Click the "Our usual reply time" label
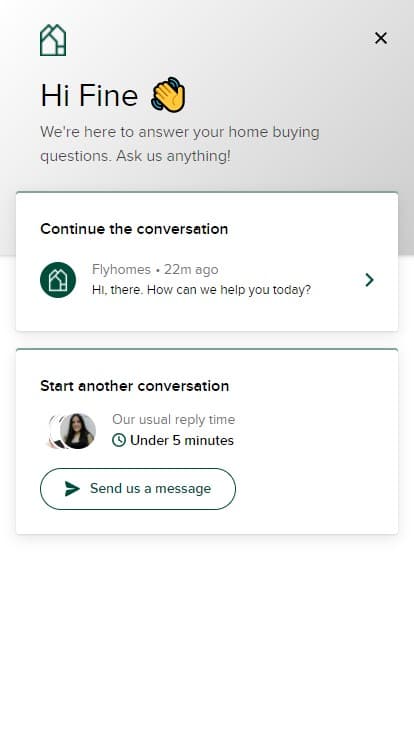 173,420
